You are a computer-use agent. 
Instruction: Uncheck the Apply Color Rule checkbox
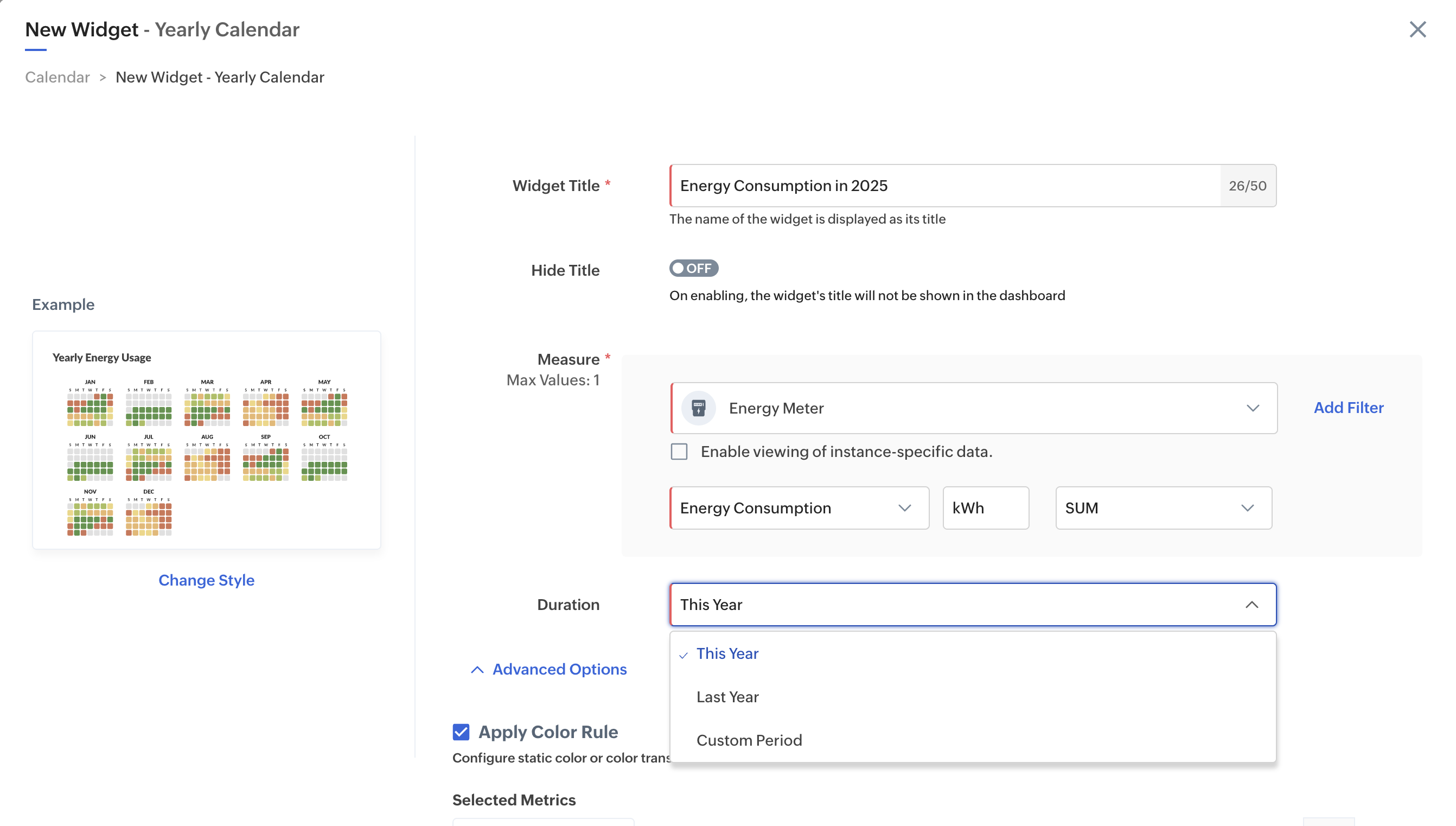(461, 732)
